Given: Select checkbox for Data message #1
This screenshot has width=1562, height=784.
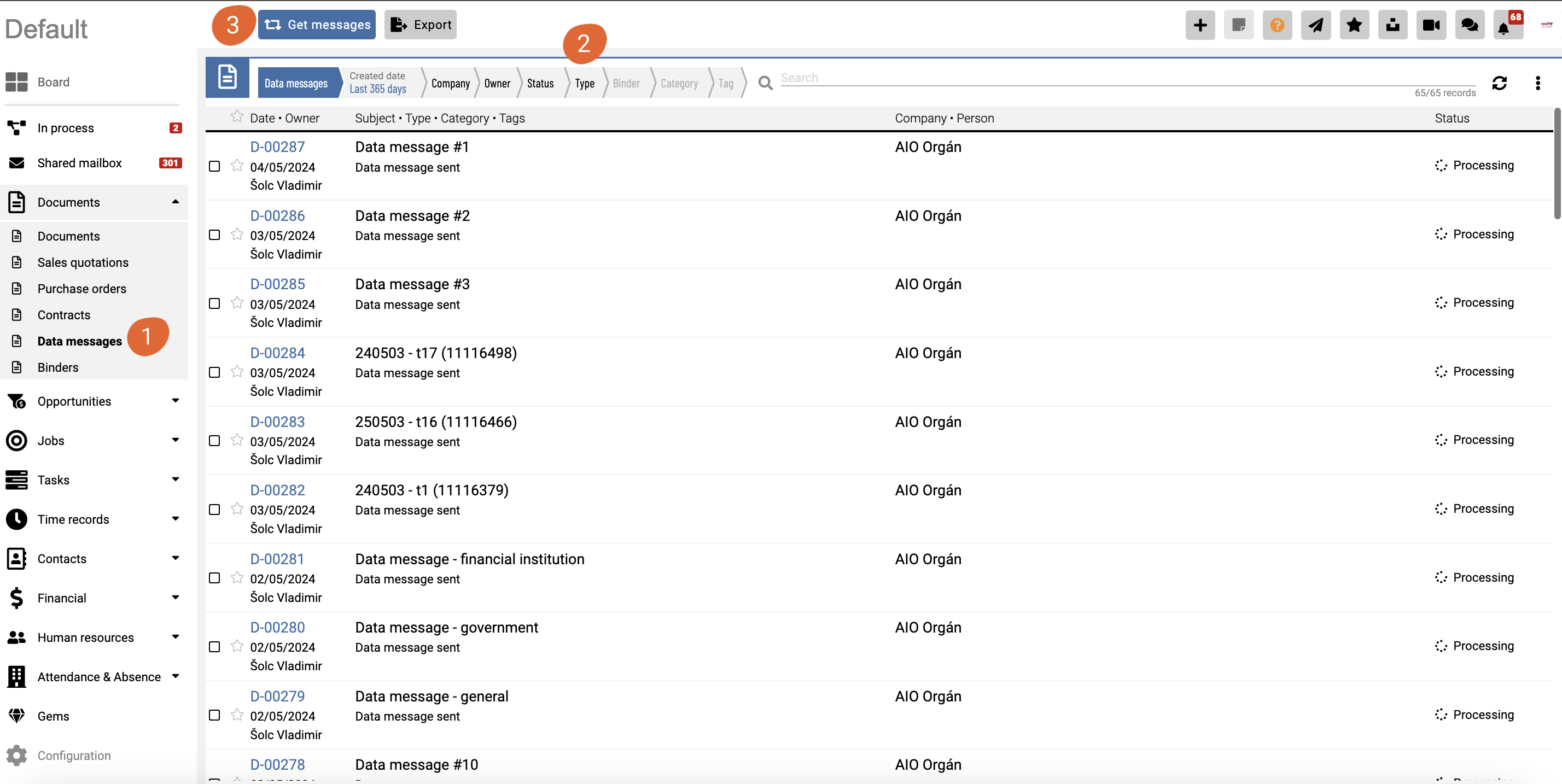Looking at the screenshot, I should (214, 166).
